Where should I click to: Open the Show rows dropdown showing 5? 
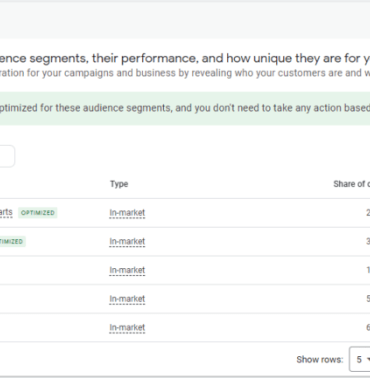click(360, 359)
